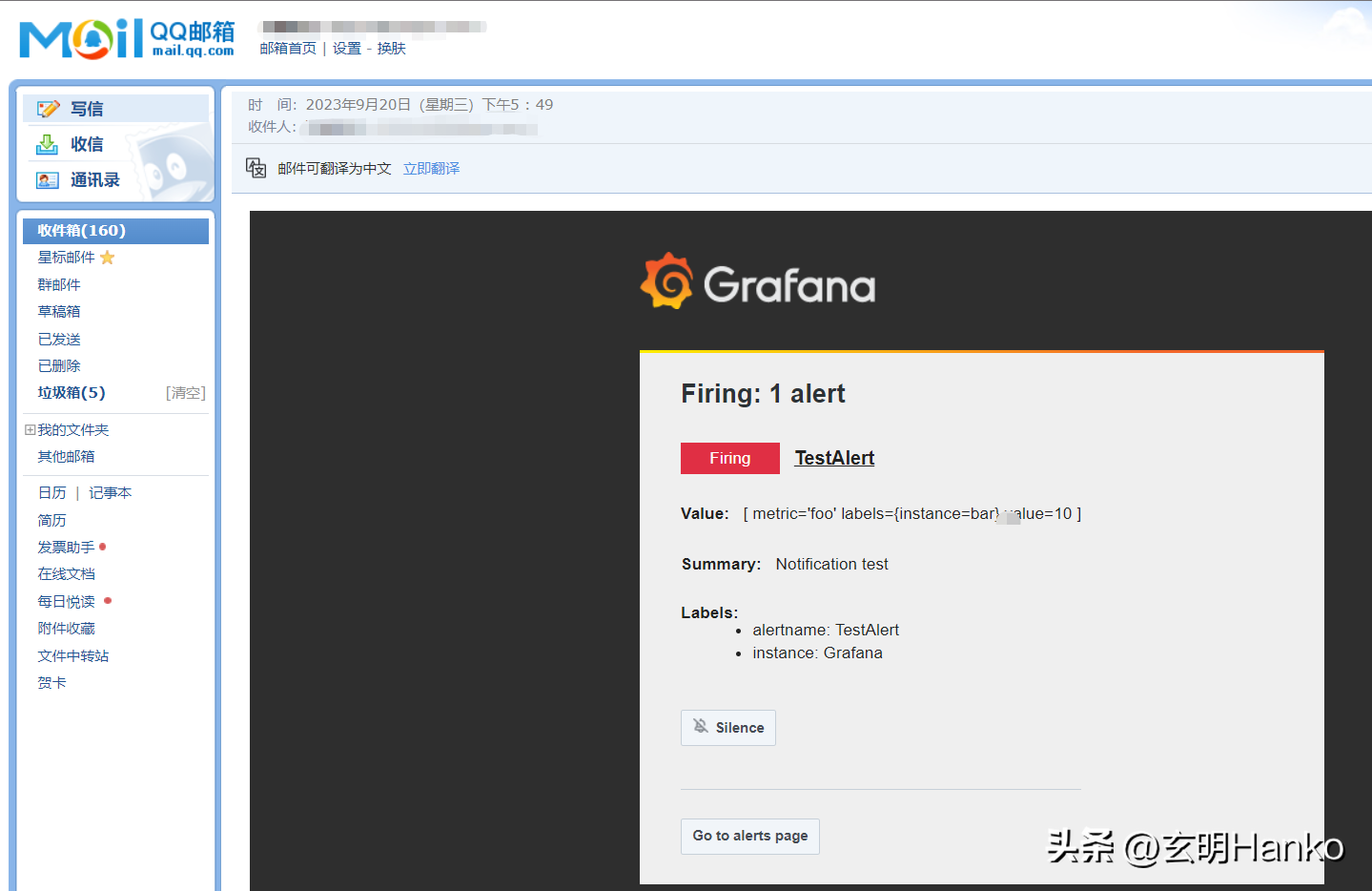
Task: Open 附件收藏 attachment favorites
Action: pyautogui.click(x=66, y=629)
